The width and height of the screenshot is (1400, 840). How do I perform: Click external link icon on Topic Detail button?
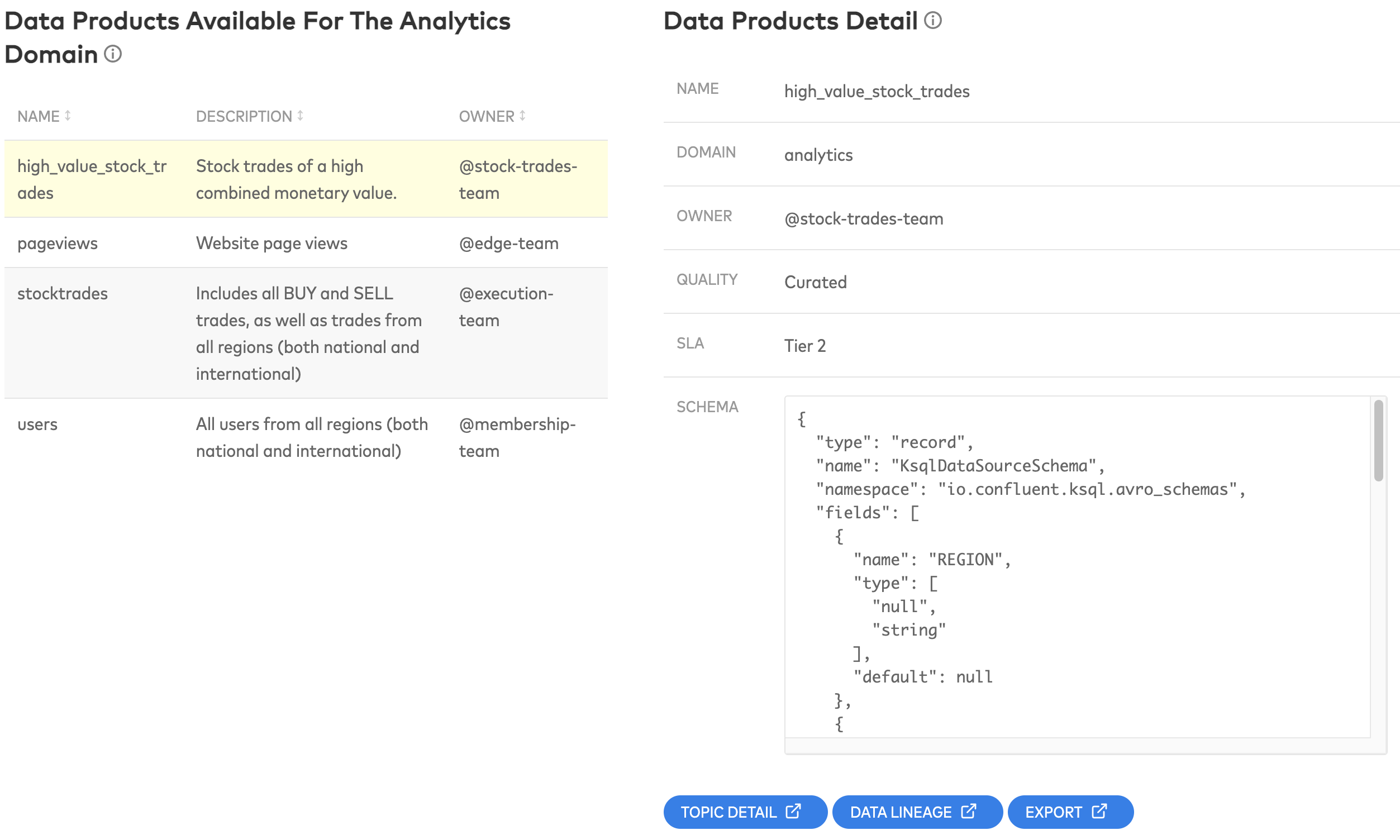point(793,811)
